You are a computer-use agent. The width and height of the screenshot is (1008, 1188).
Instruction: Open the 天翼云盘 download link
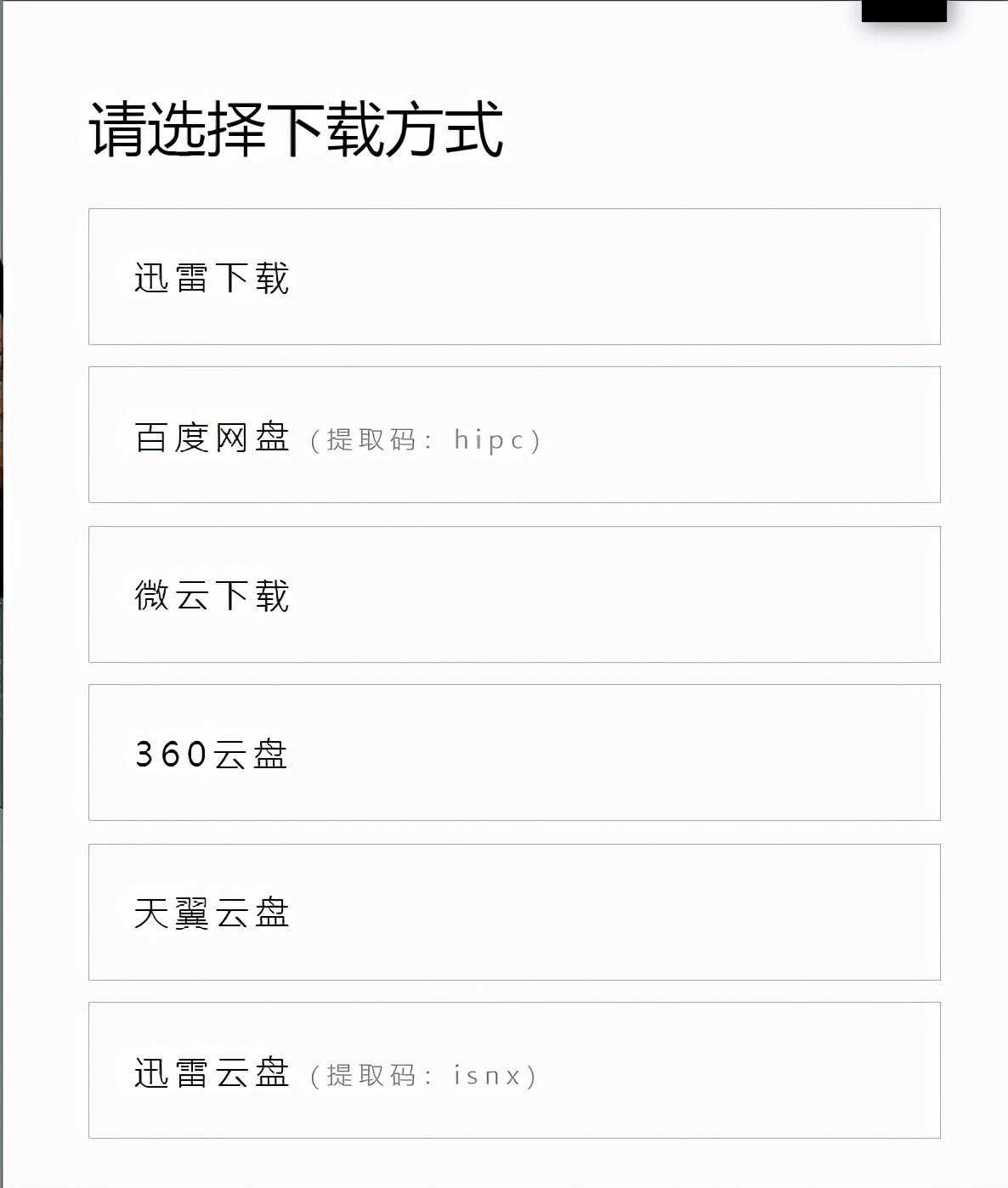pyautogui.click(x=212, y=913)
